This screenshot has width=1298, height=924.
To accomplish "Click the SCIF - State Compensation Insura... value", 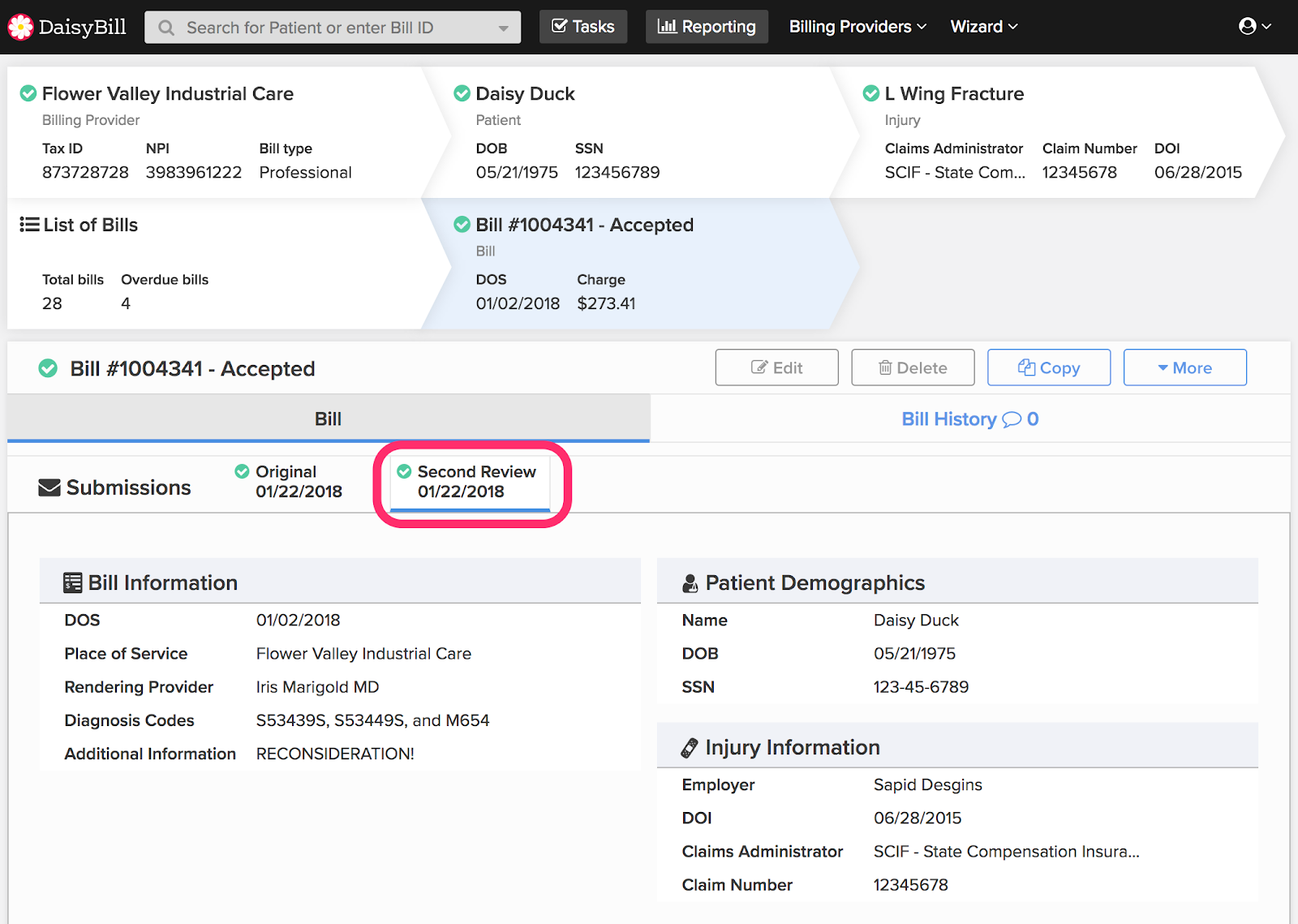I will point(1007,852).
